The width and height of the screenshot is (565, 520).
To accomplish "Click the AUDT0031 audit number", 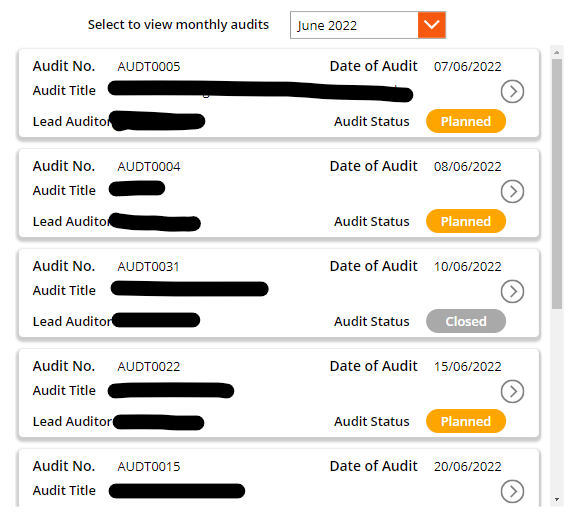I will tap(148, 267).
